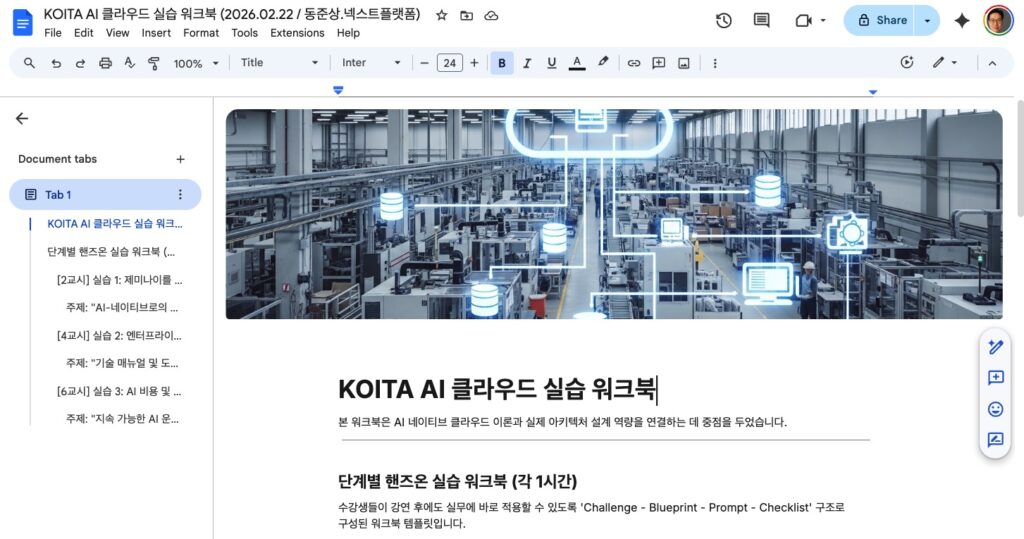Viewport: 1024px width, 539px height.
Task: Redo the last action
Action: (80, 63)
